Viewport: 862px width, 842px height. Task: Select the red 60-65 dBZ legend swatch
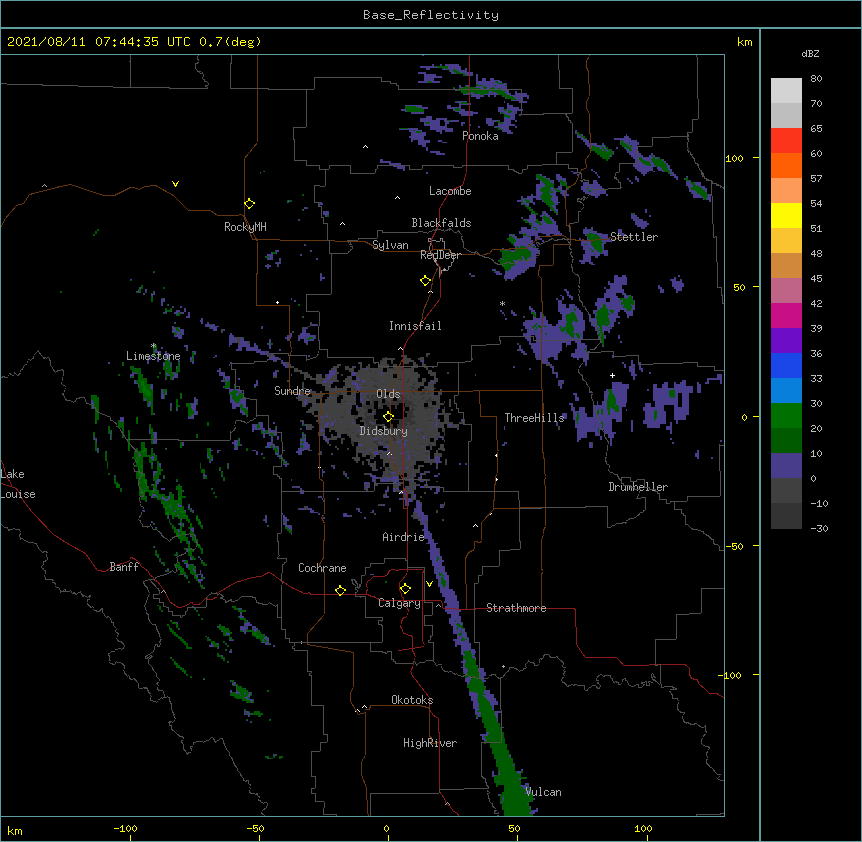pos(786,141)
